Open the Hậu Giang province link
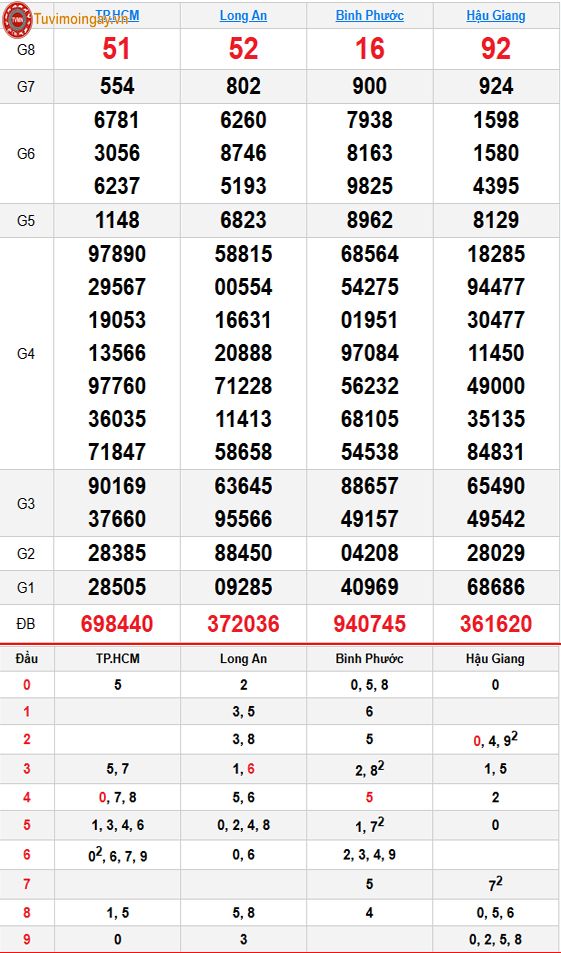 496,16
